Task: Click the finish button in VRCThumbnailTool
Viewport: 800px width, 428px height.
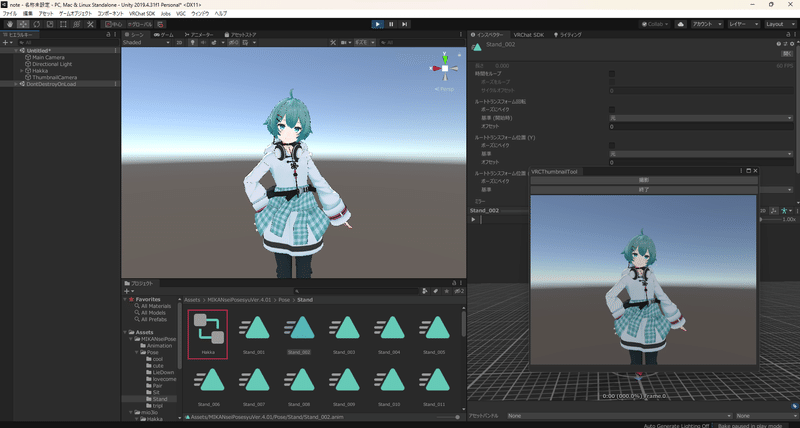Action: coord(644,190)
